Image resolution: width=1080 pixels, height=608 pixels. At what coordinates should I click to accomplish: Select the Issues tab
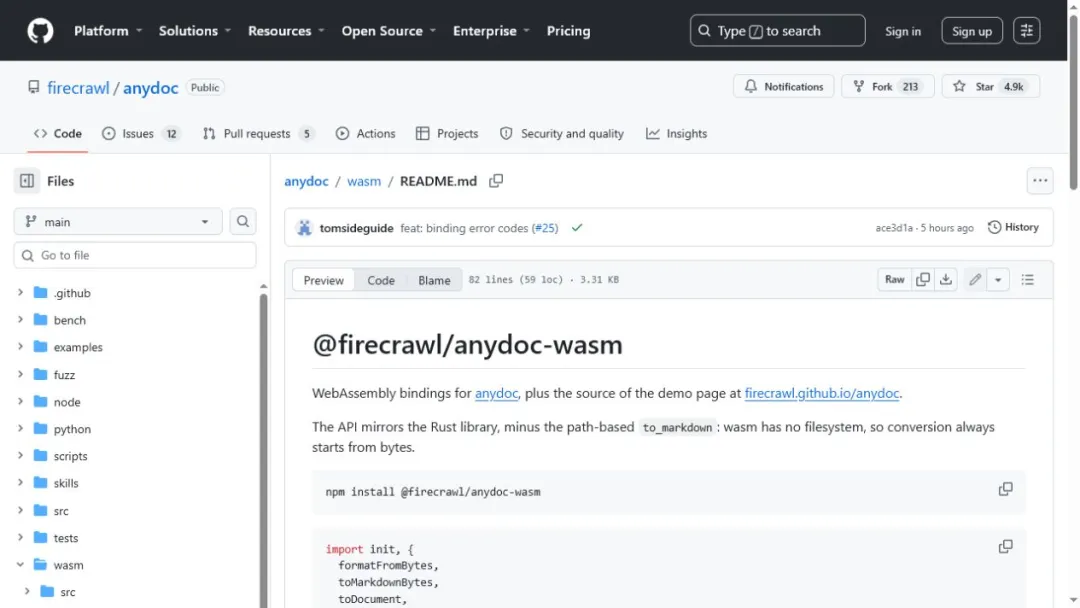(141, 134)
